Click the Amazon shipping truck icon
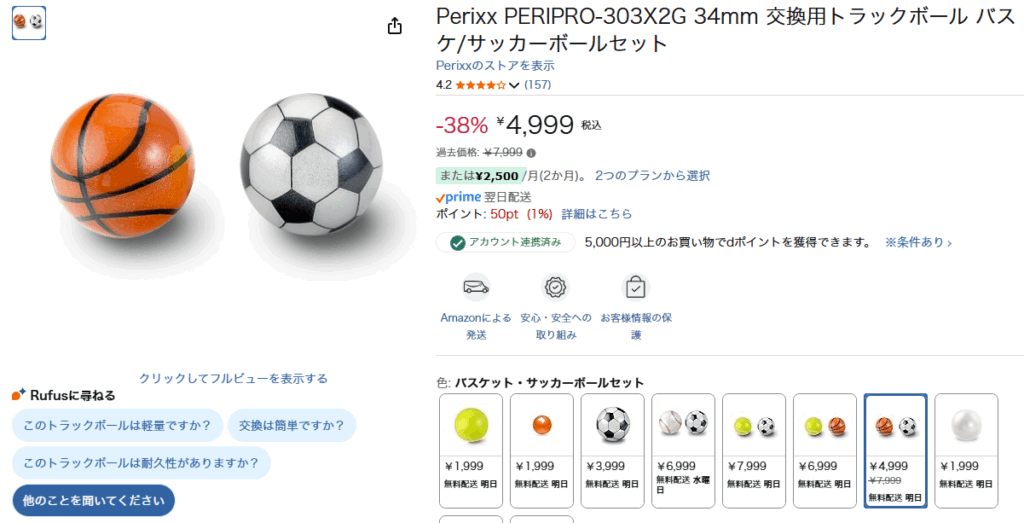Viewport: 1024px width, 523px height. click(476, 288)
